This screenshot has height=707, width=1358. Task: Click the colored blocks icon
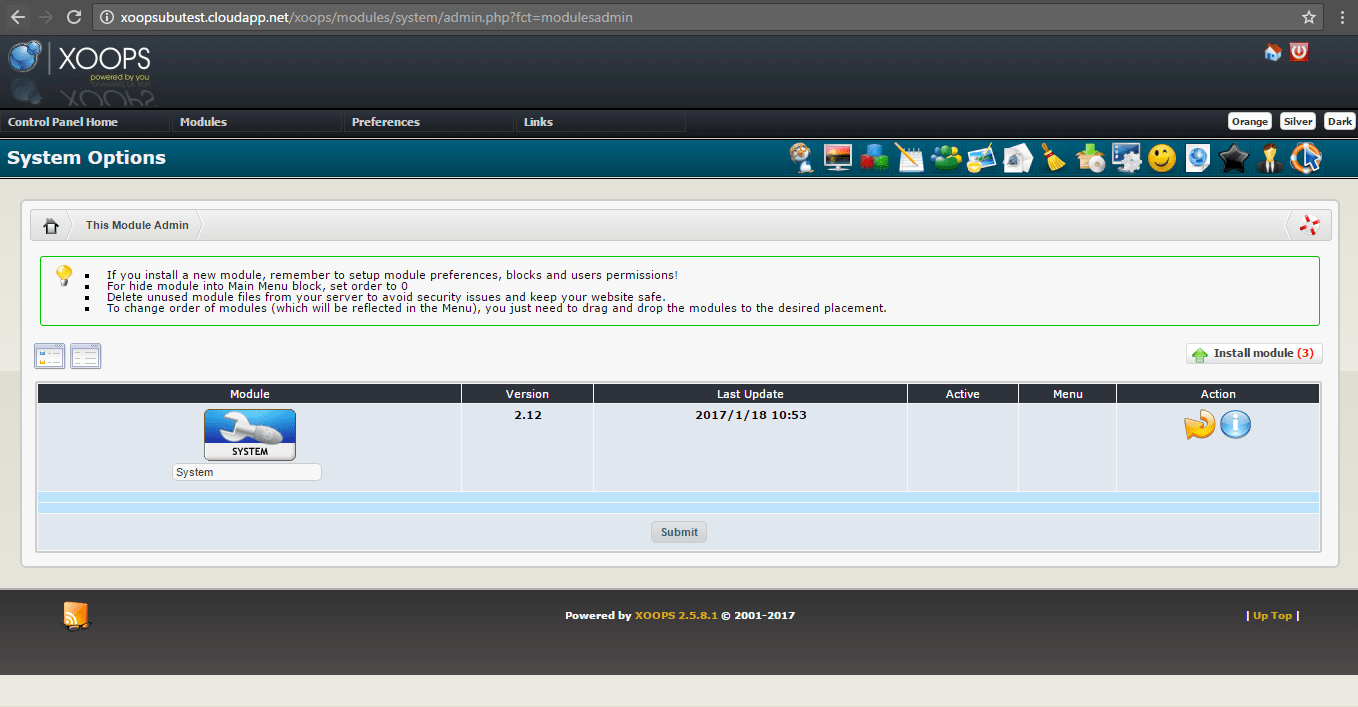pos(874,158)
